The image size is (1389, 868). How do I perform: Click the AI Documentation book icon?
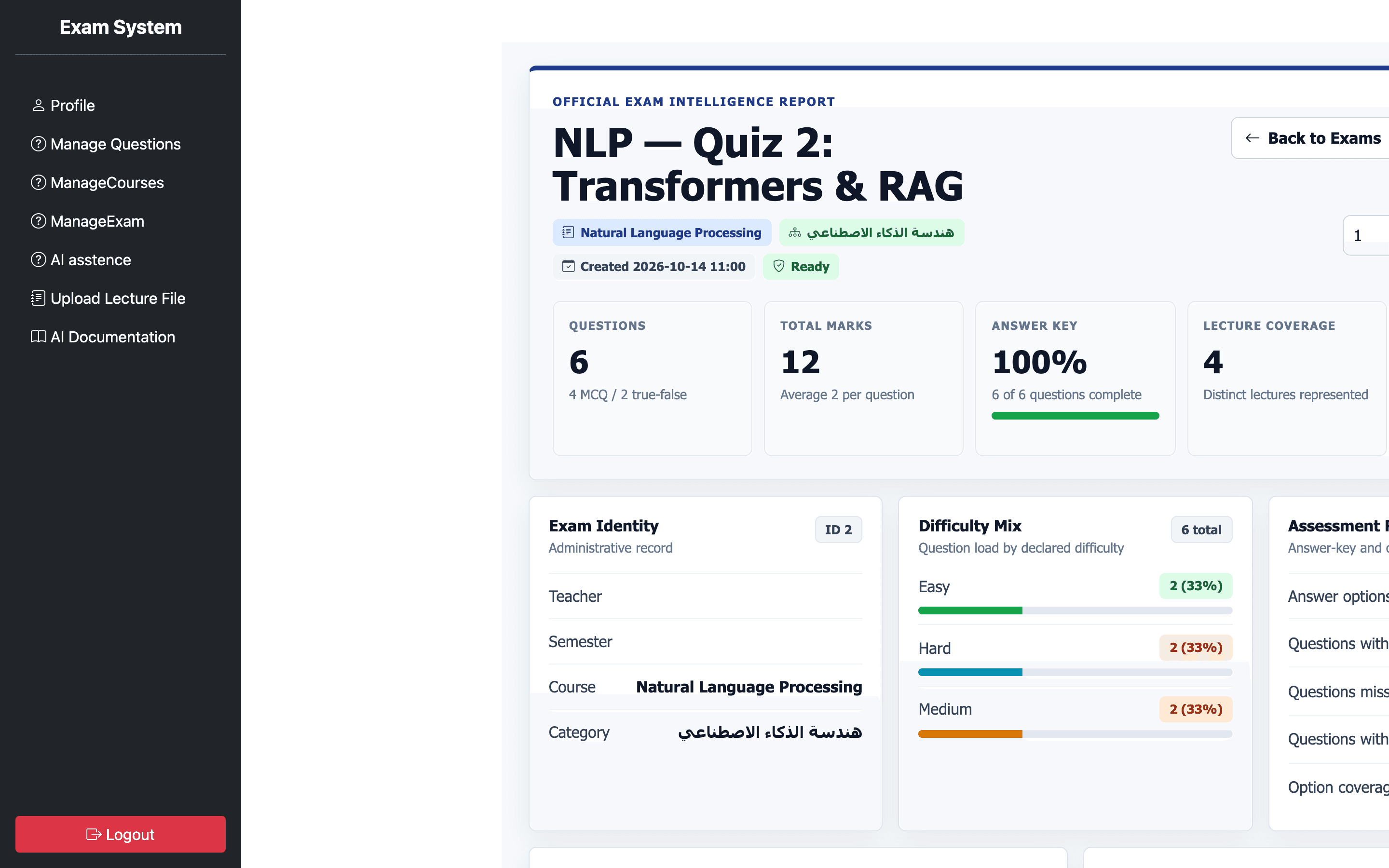39,337
